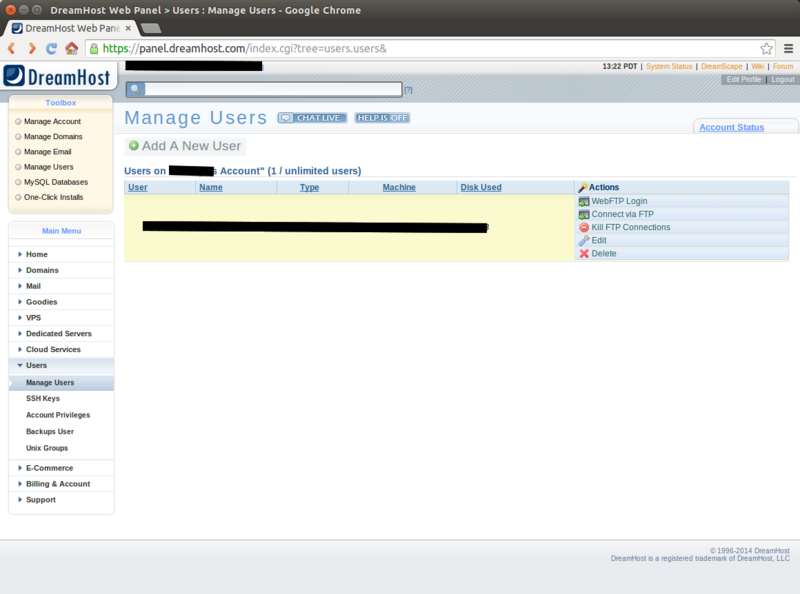Toggle the HELP IS OFF button
The image size is (800, 594).
(382, 118)
